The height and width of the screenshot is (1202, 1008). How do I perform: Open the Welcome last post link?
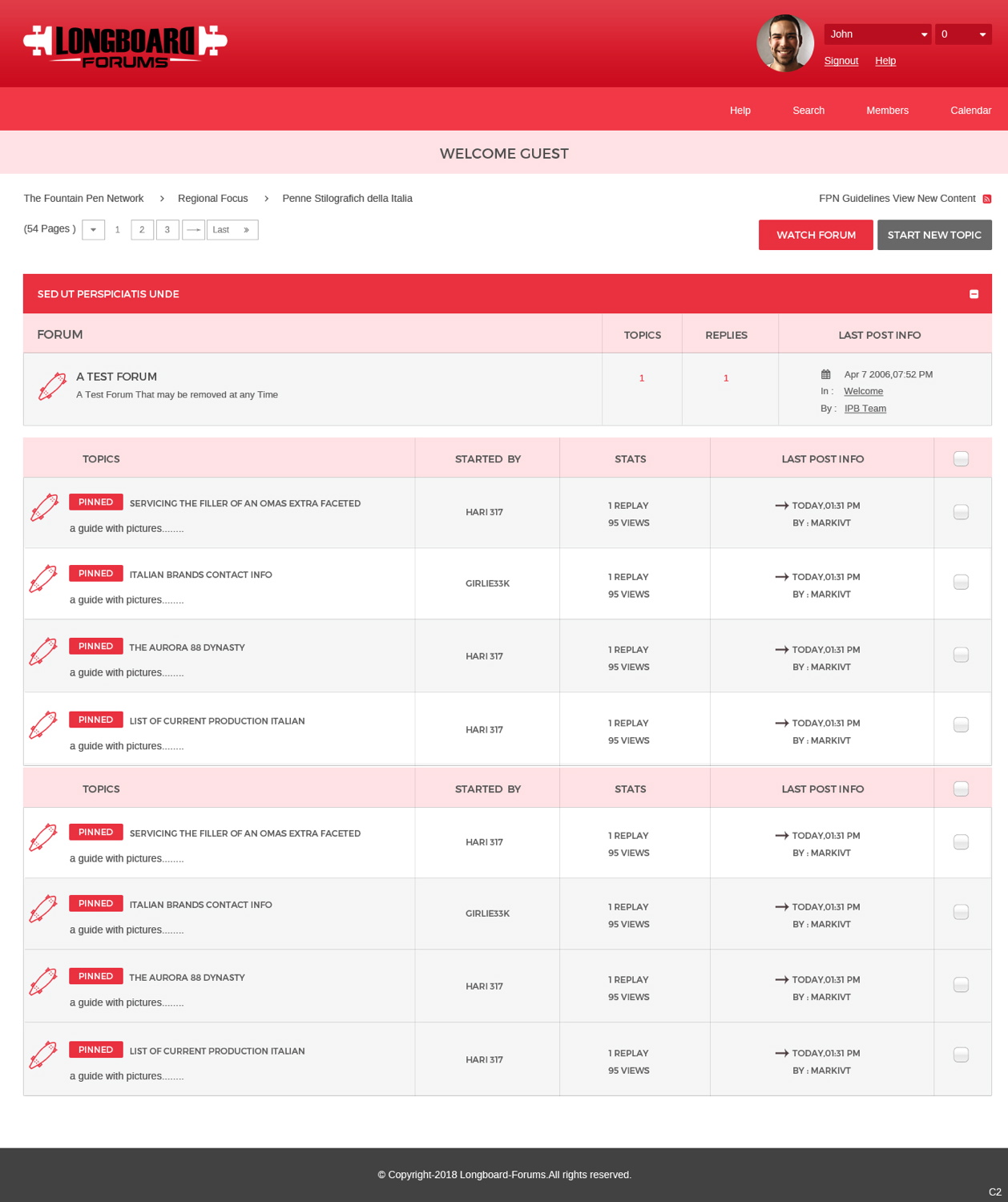pos(864,391)
